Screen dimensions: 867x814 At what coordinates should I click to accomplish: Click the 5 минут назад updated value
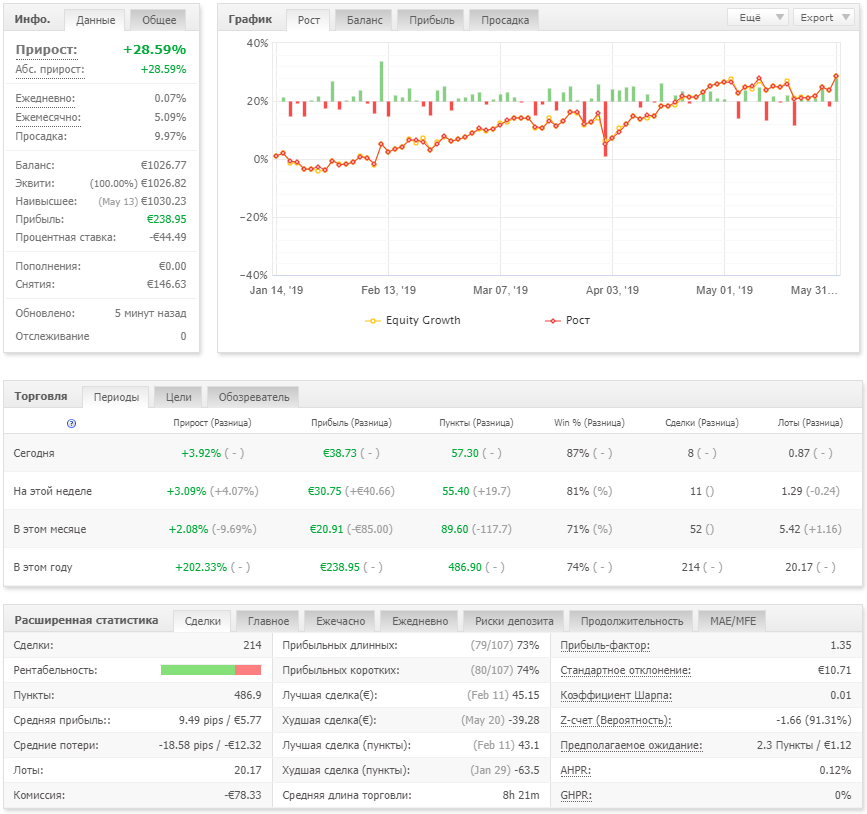coord(150,314)
